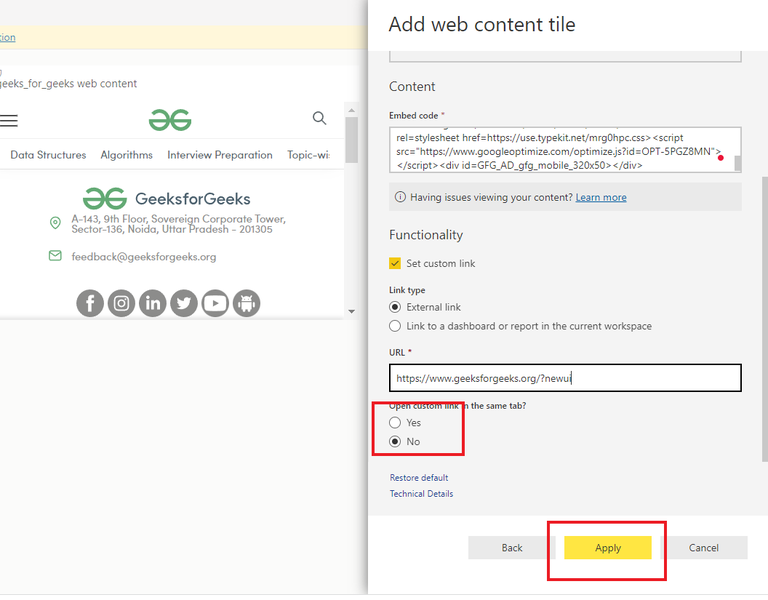The width and height of the screenshot is (768, 600).
Task: Click the Restore default link
Action: [419, 478]
